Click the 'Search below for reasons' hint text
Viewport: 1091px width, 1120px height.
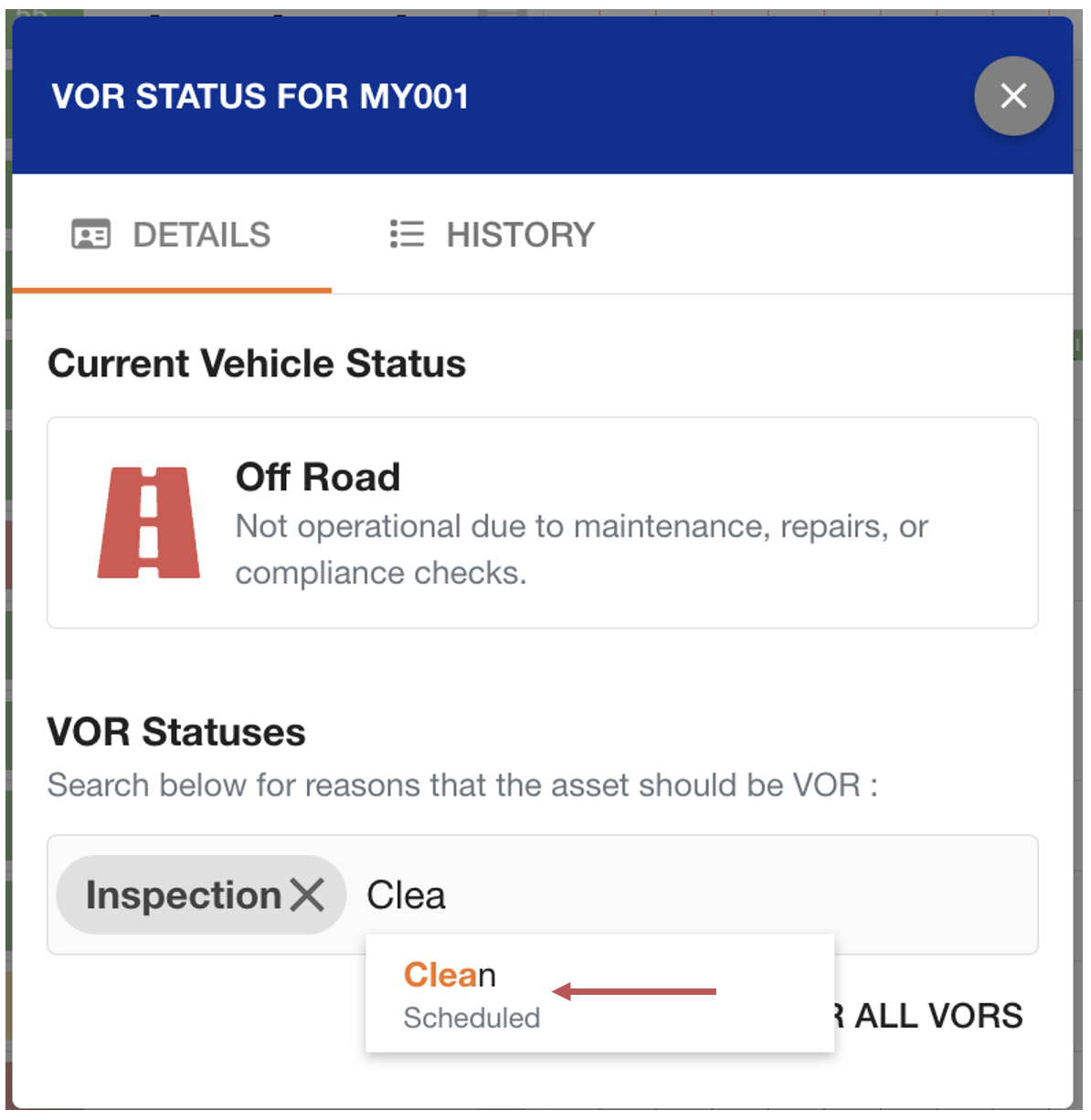(x=462, y=786)
